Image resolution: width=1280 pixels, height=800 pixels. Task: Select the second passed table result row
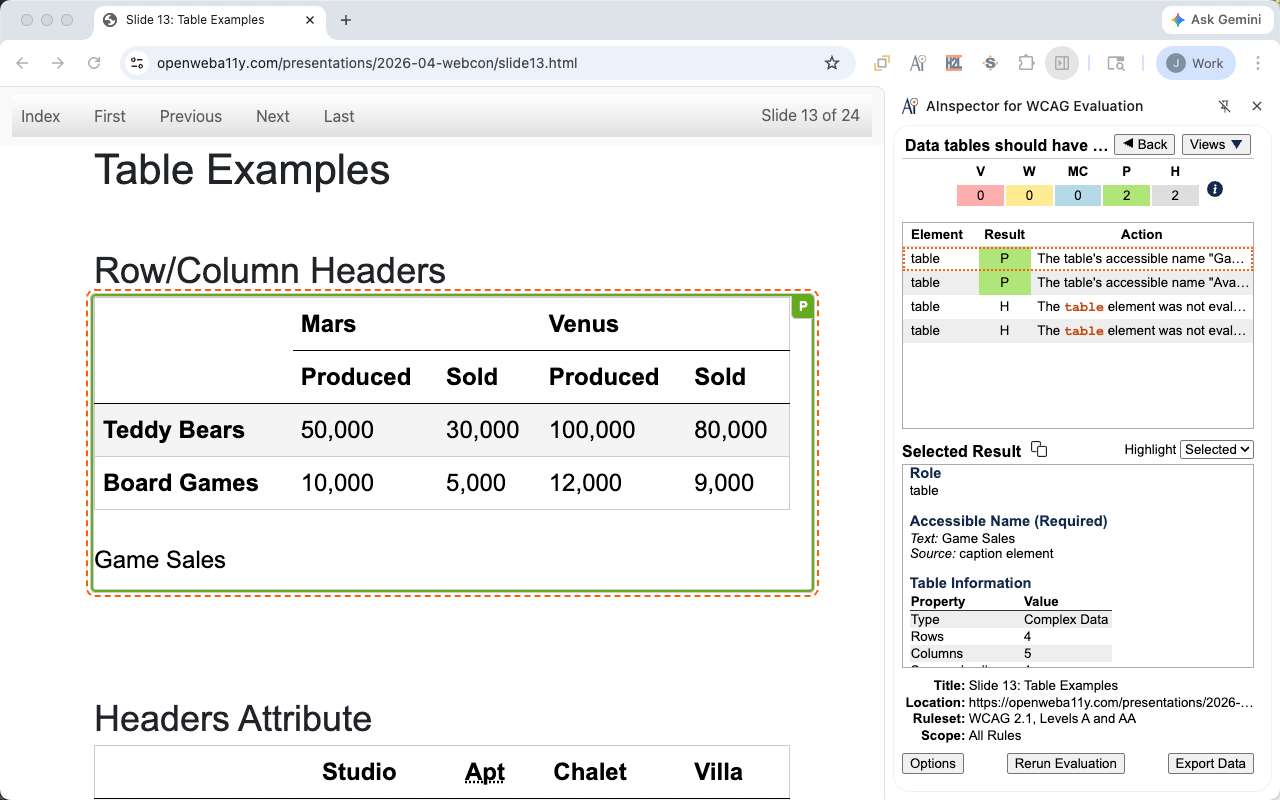1077,283
